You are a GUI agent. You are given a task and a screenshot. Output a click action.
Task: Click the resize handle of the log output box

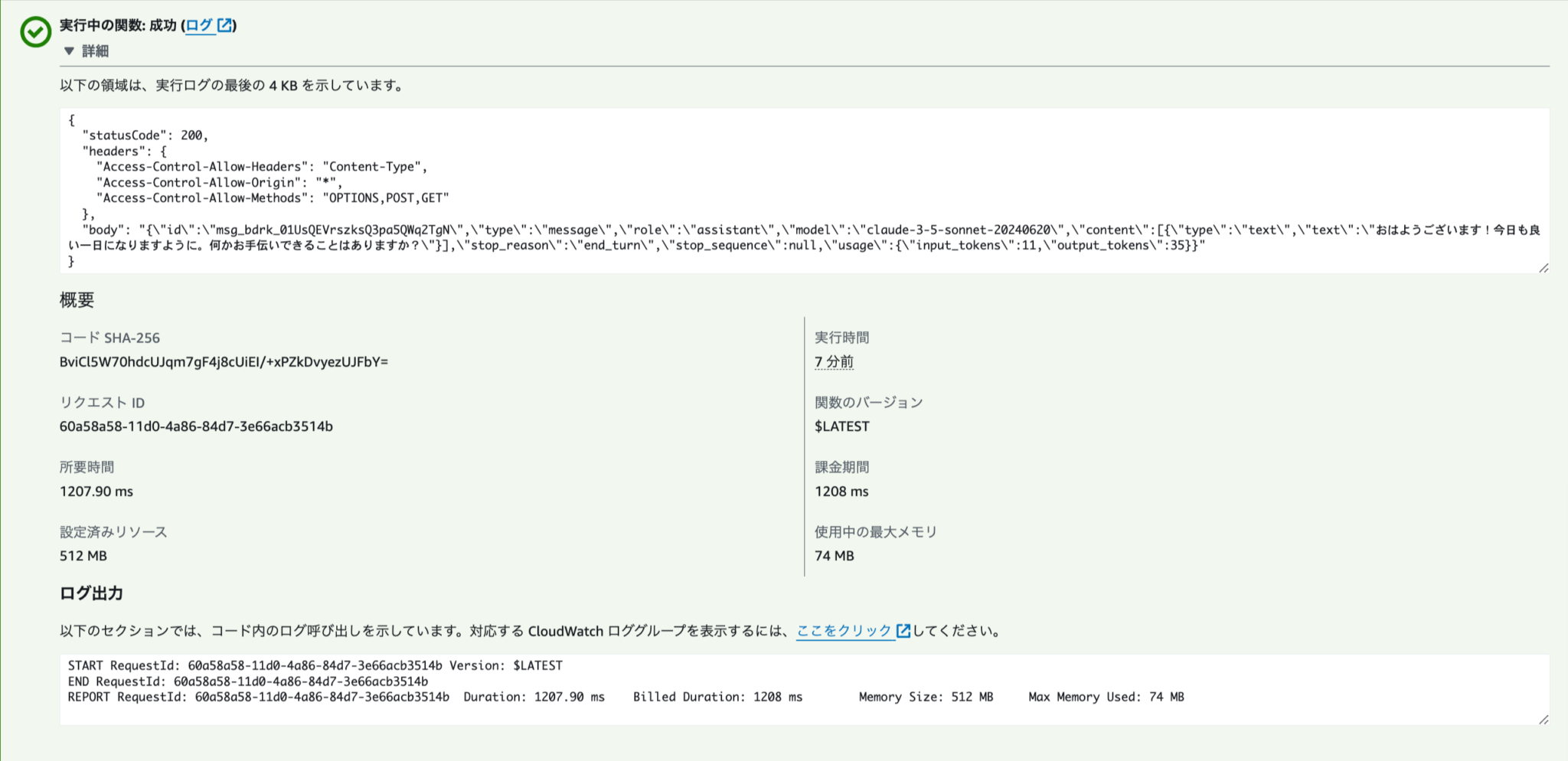pyautogui.click(x=1545, y=718)
